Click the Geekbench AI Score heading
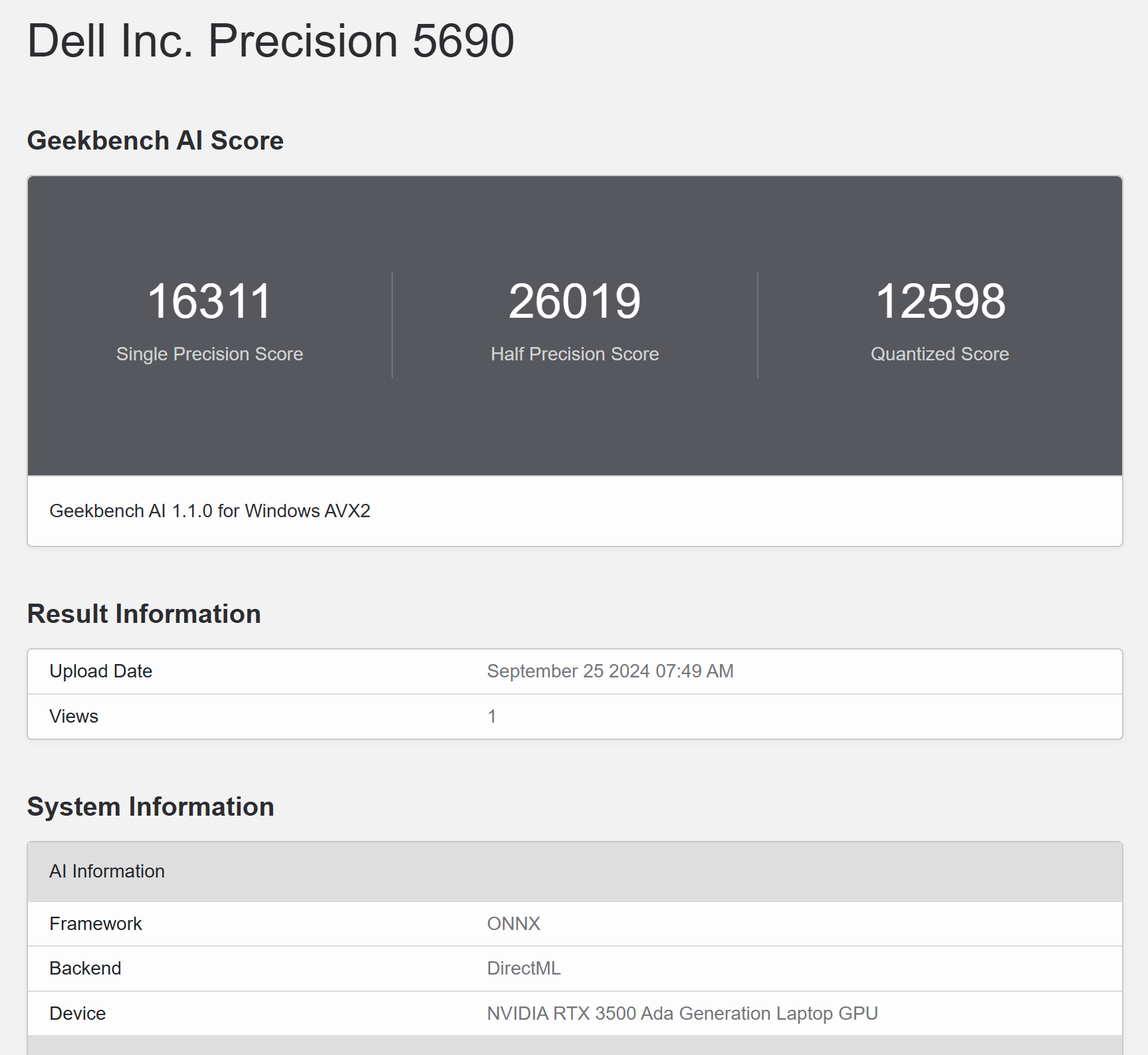The width and height of the screenshot is (1148, 1055). [156, 141]
